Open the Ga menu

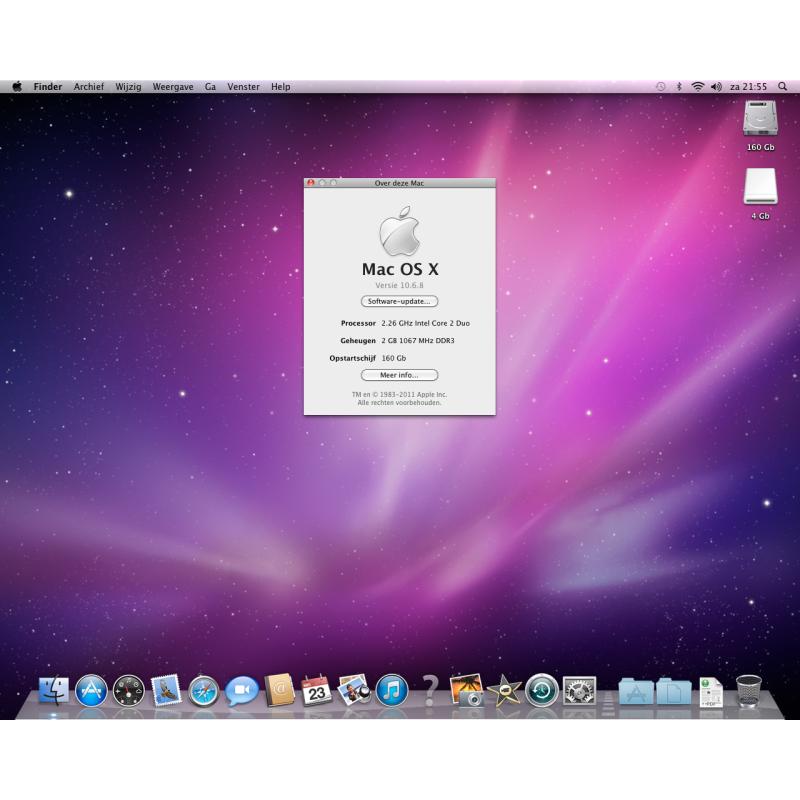click(210, 87)
